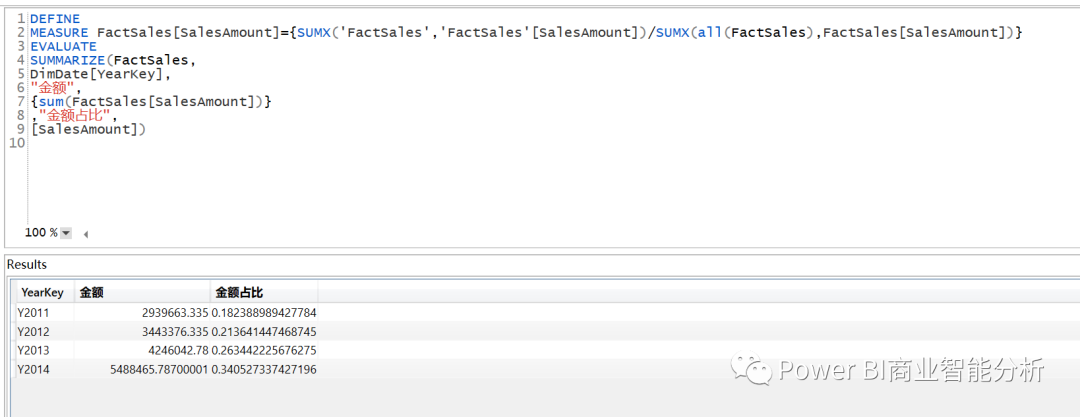Select the 金额 column header
Screen dimensions: 1080x417
[142, 292]
